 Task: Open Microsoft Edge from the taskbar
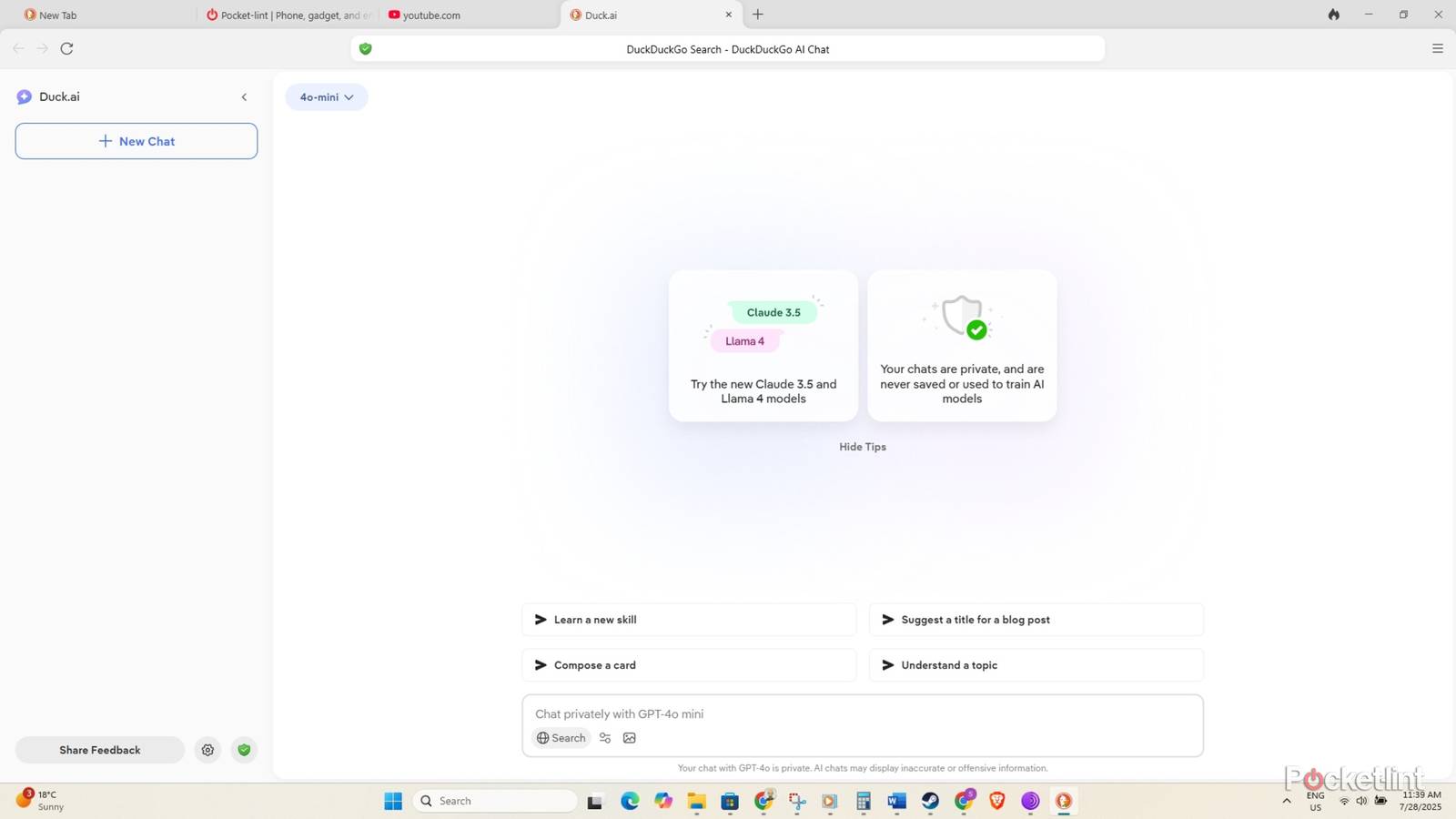630,801
